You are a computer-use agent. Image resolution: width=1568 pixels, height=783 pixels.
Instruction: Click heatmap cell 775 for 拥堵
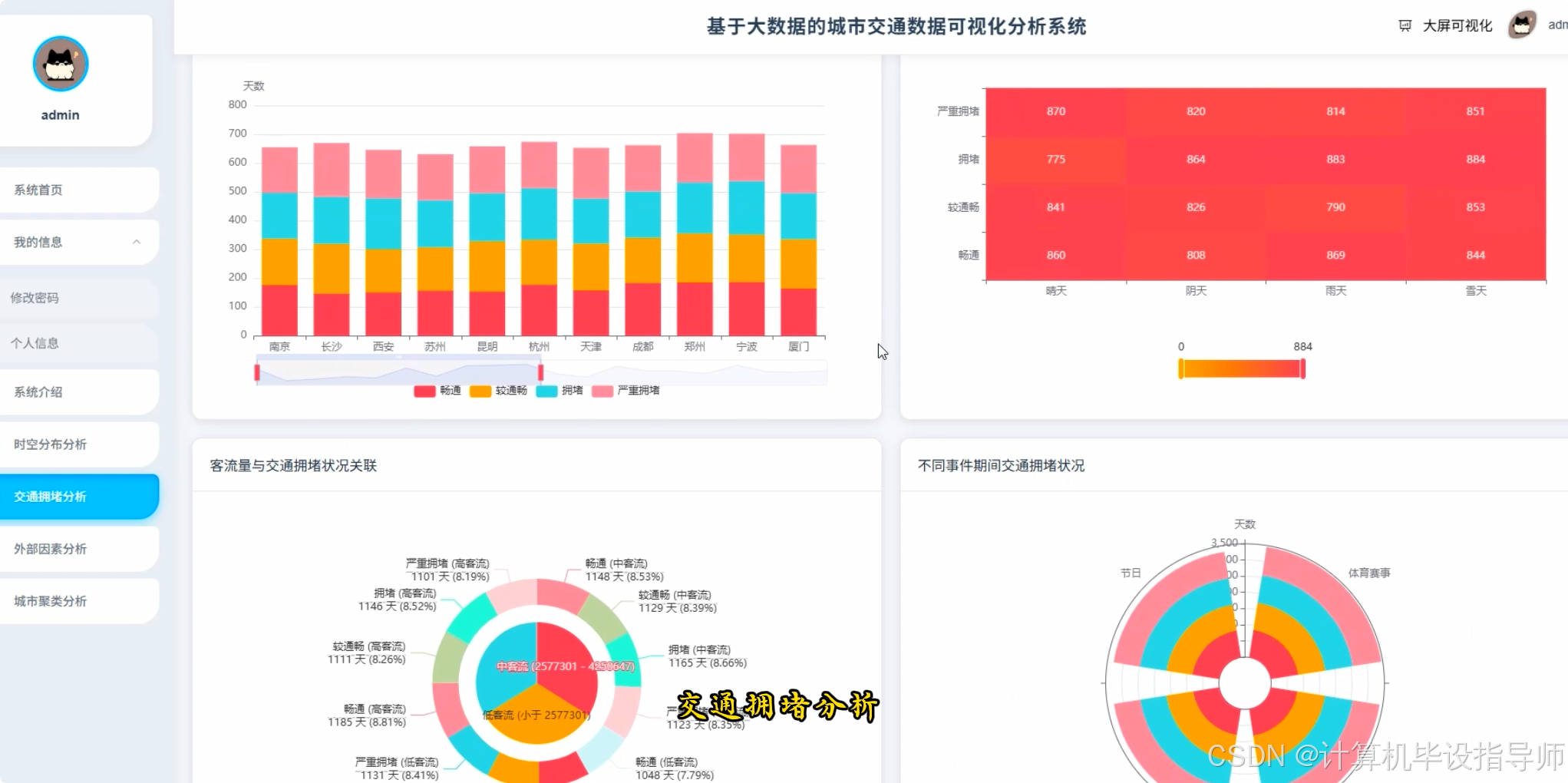coord(1056,160)
